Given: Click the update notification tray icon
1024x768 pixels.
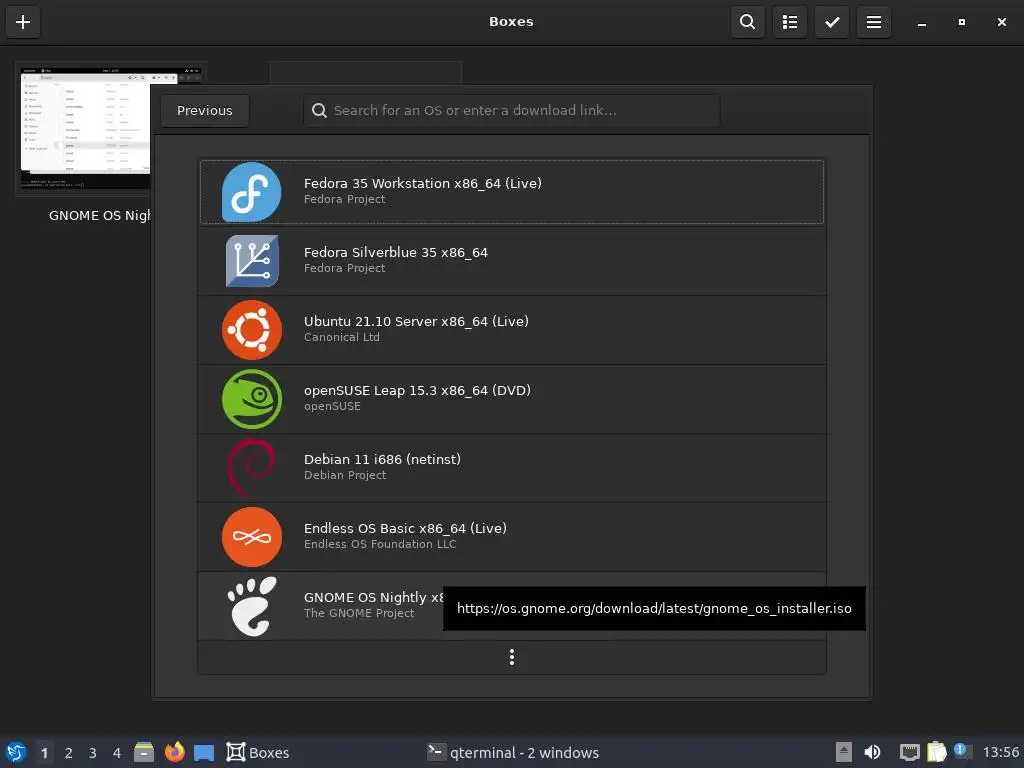Looking at the screenshot, I should pyautogui.click(x=961, y=751).
